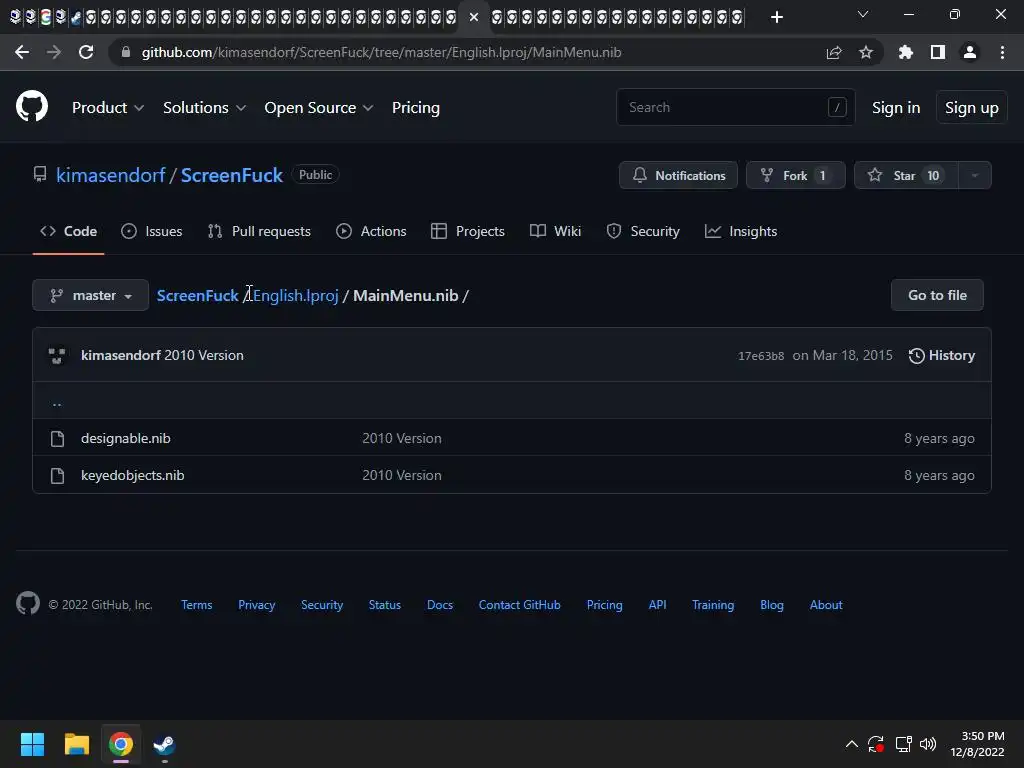Expand the Solutions menu
Screen dimensions: 1024x768
[204, 108]
